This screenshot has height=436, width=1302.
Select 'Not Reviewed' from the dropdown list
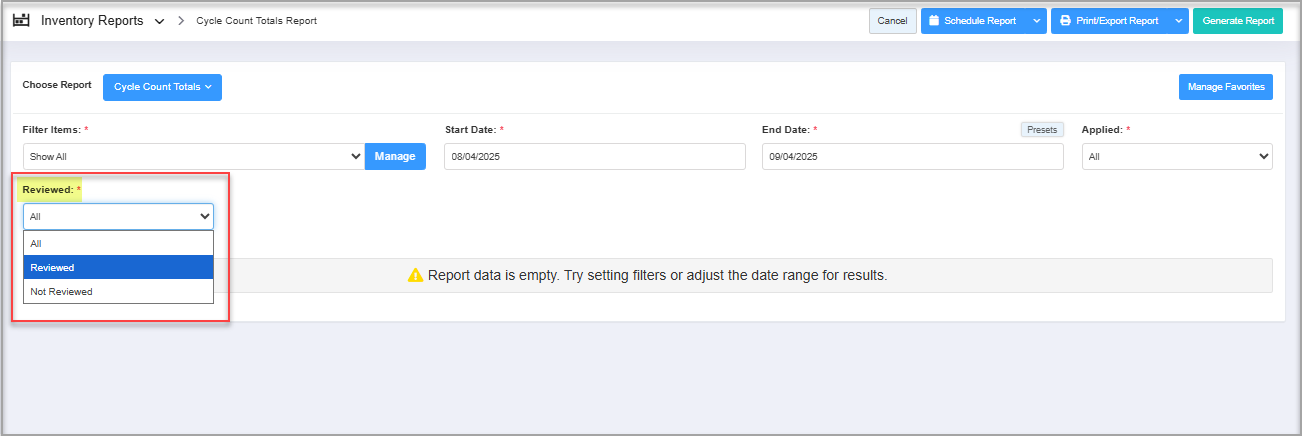tap(118, 292)
